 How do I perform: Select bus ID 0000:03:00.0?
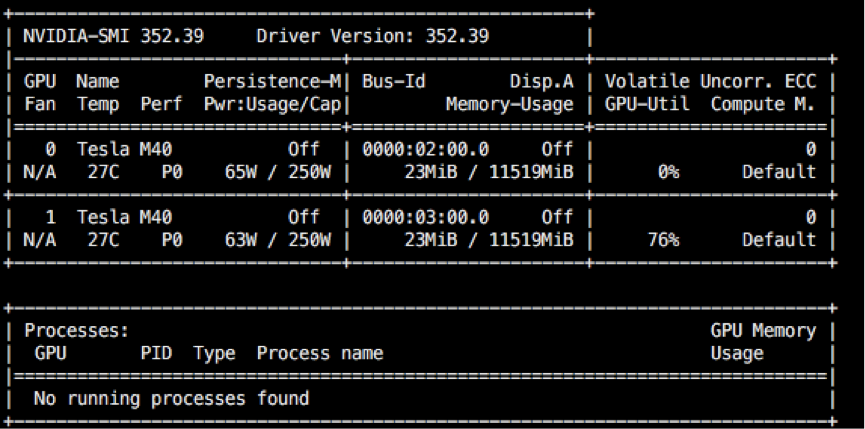[425, 217]
